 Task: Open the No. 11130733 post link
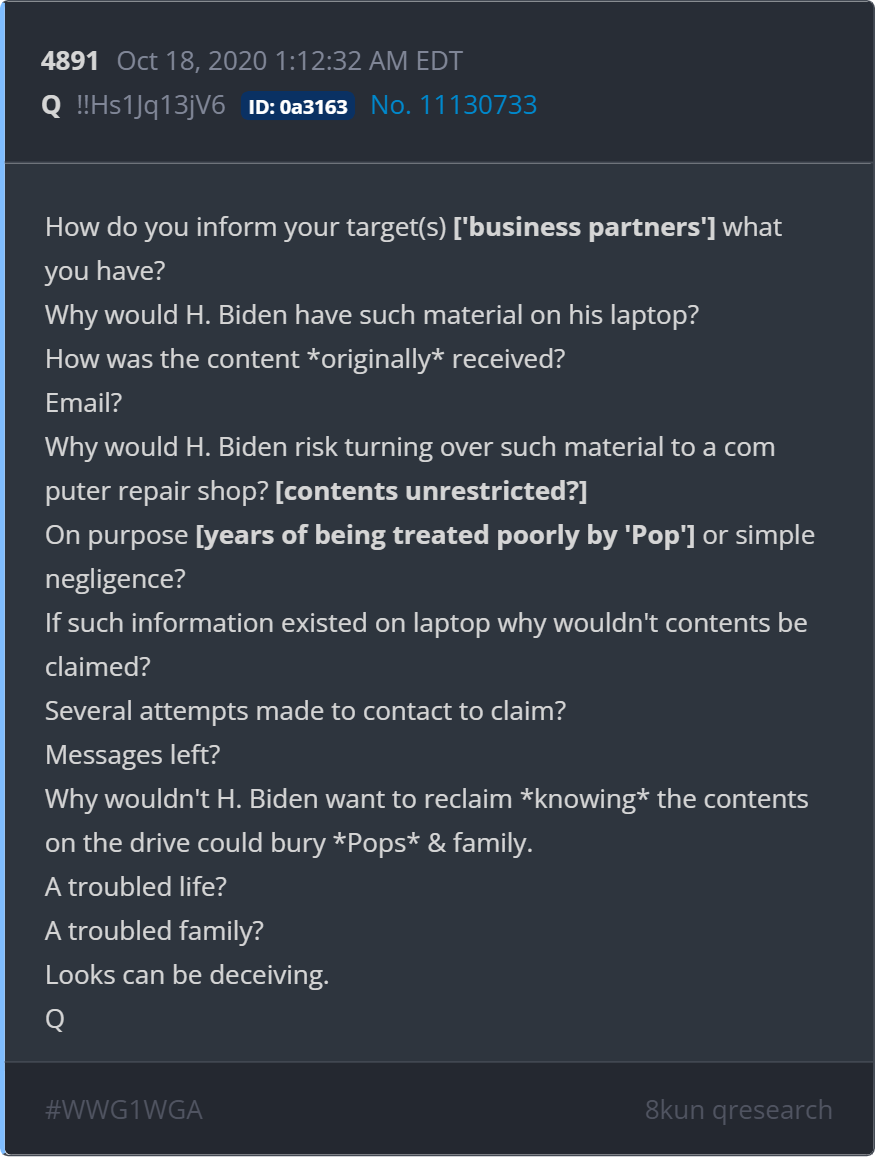[x=453, y=105]
